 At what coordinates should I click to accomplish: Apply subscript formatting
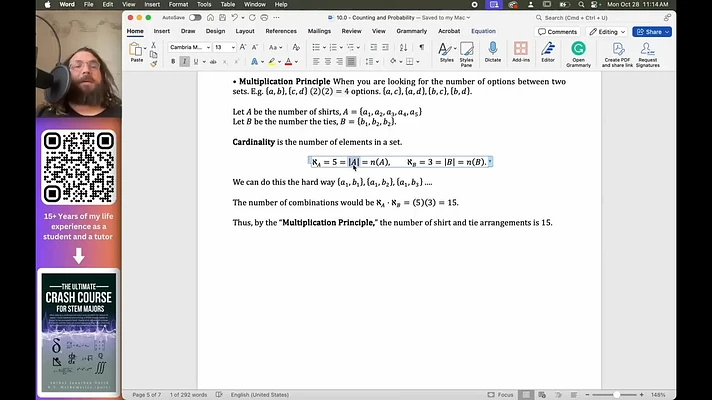tap(225, 62)
